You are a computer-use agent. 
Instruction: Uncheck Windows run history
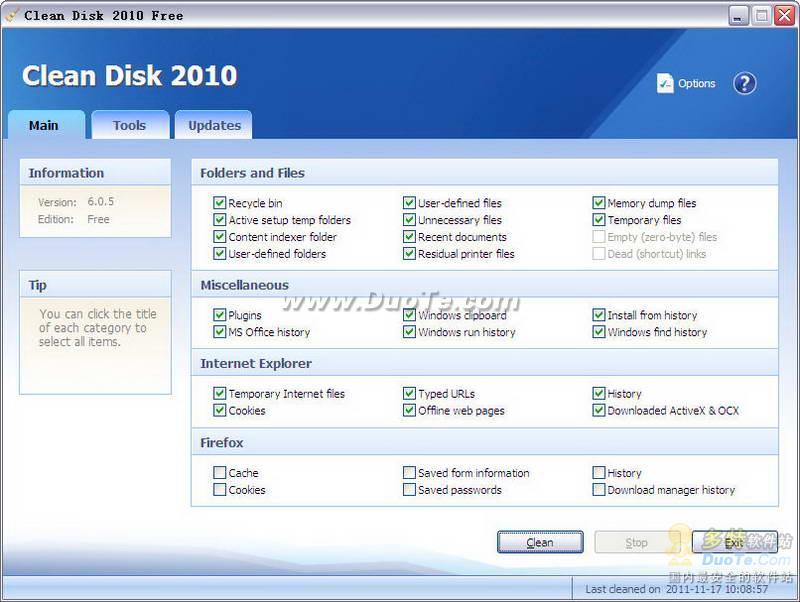click(x=409, y=332)
